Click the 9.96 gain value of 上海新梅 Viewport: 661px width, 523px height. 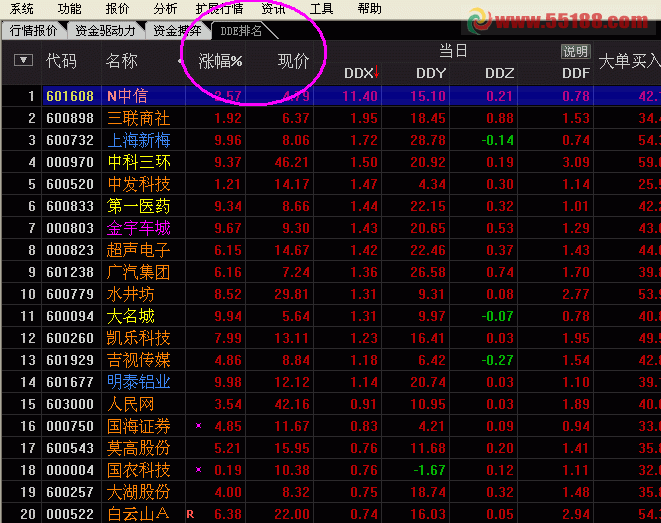228,140
